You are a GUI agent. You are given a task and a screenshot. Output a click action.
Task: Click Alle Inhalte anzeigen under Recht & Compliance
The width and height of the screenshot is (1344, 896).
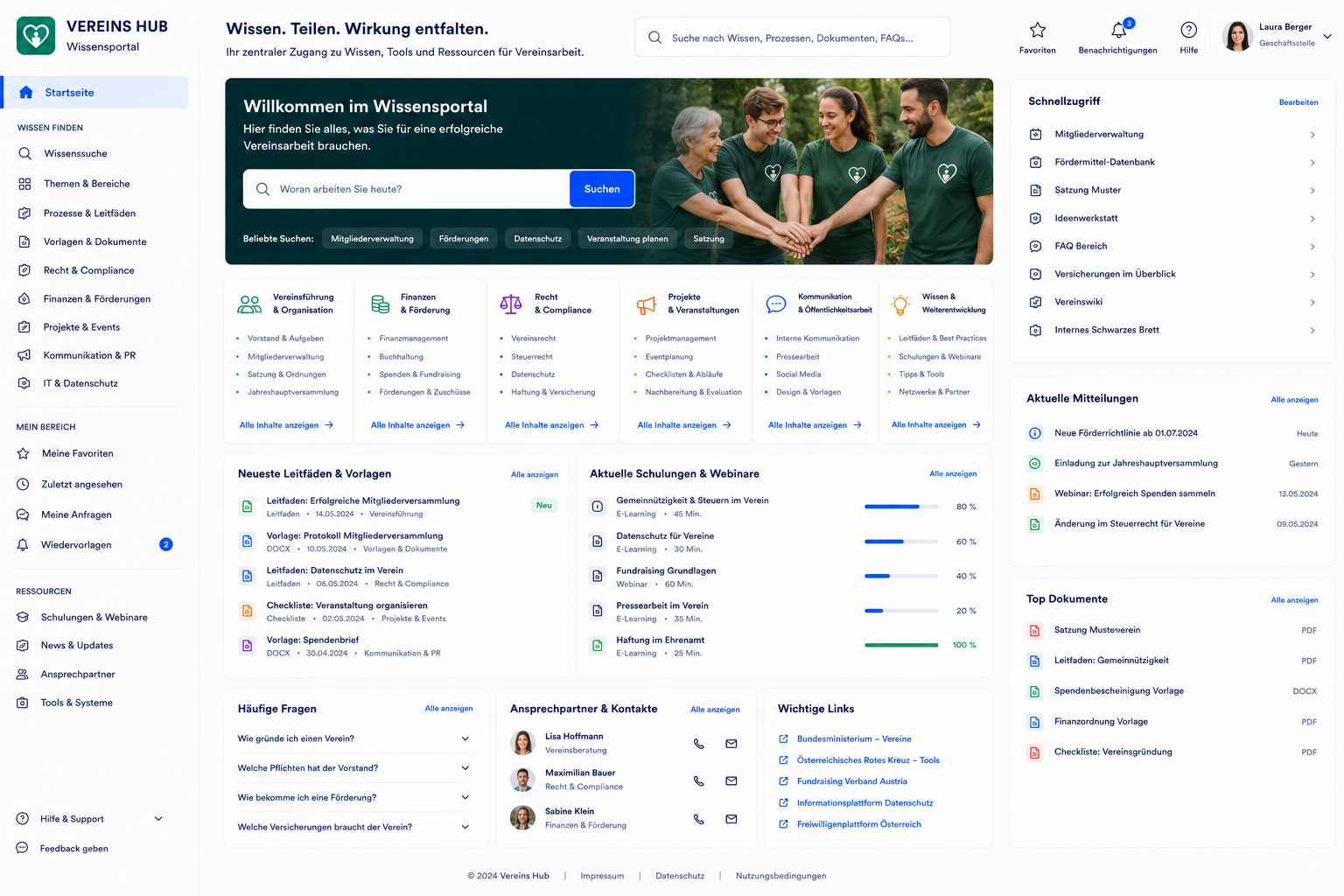(551, 425)
